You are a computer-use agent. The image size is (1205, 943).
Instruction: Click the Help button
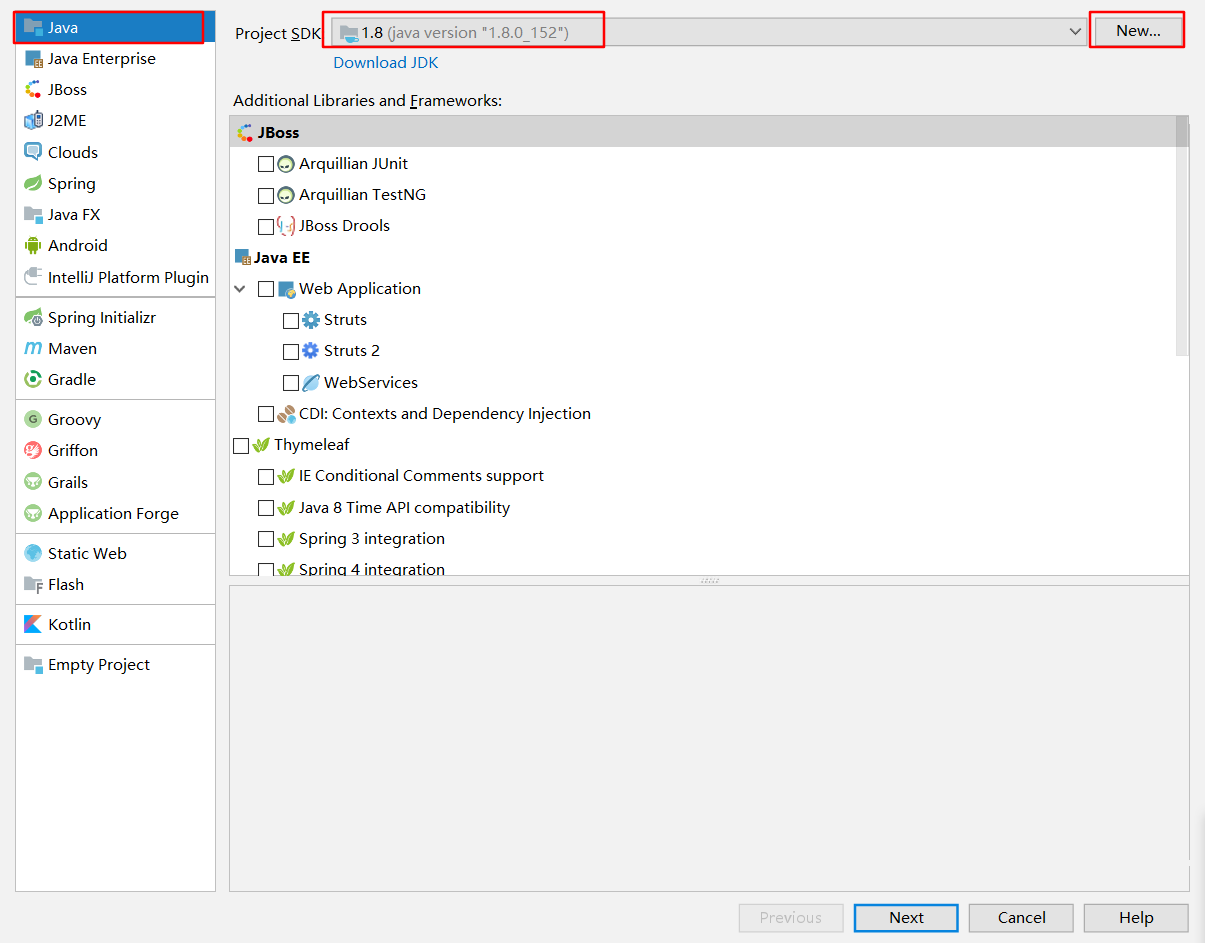(x=1136, y=918)
